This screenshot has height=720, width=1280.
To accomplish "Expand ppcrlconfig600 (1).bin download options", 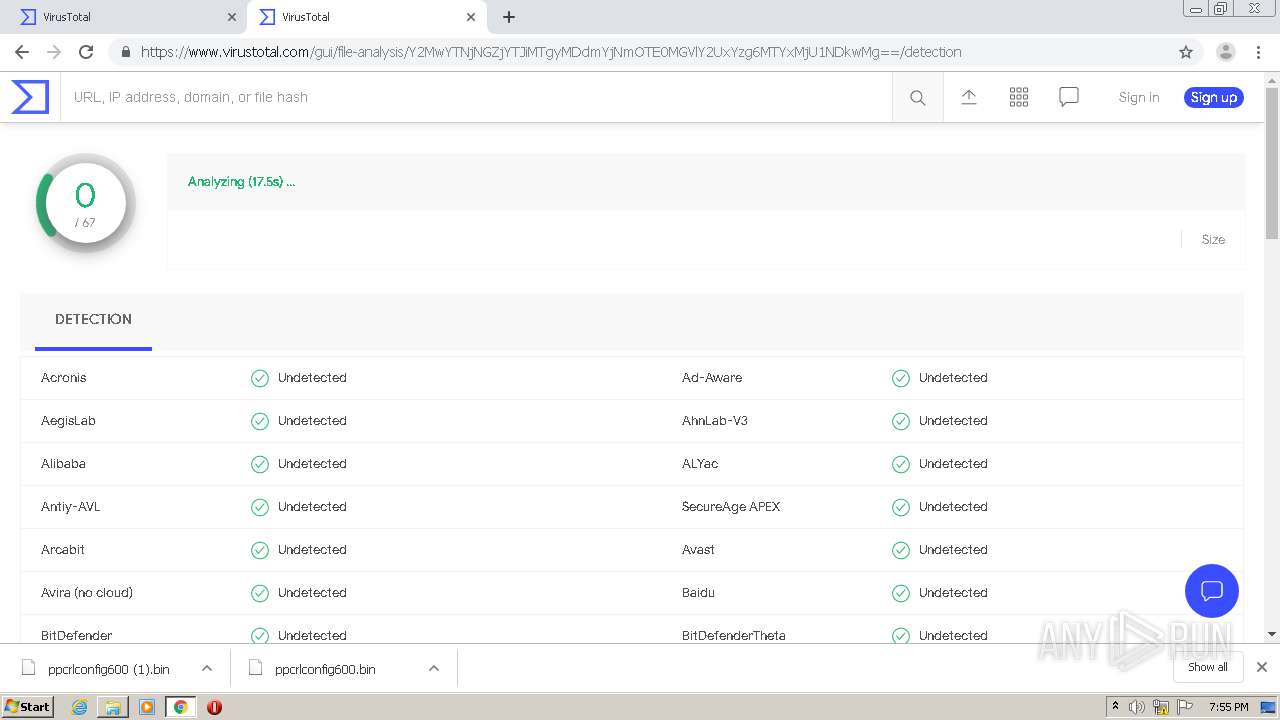I will pos(207,668).
